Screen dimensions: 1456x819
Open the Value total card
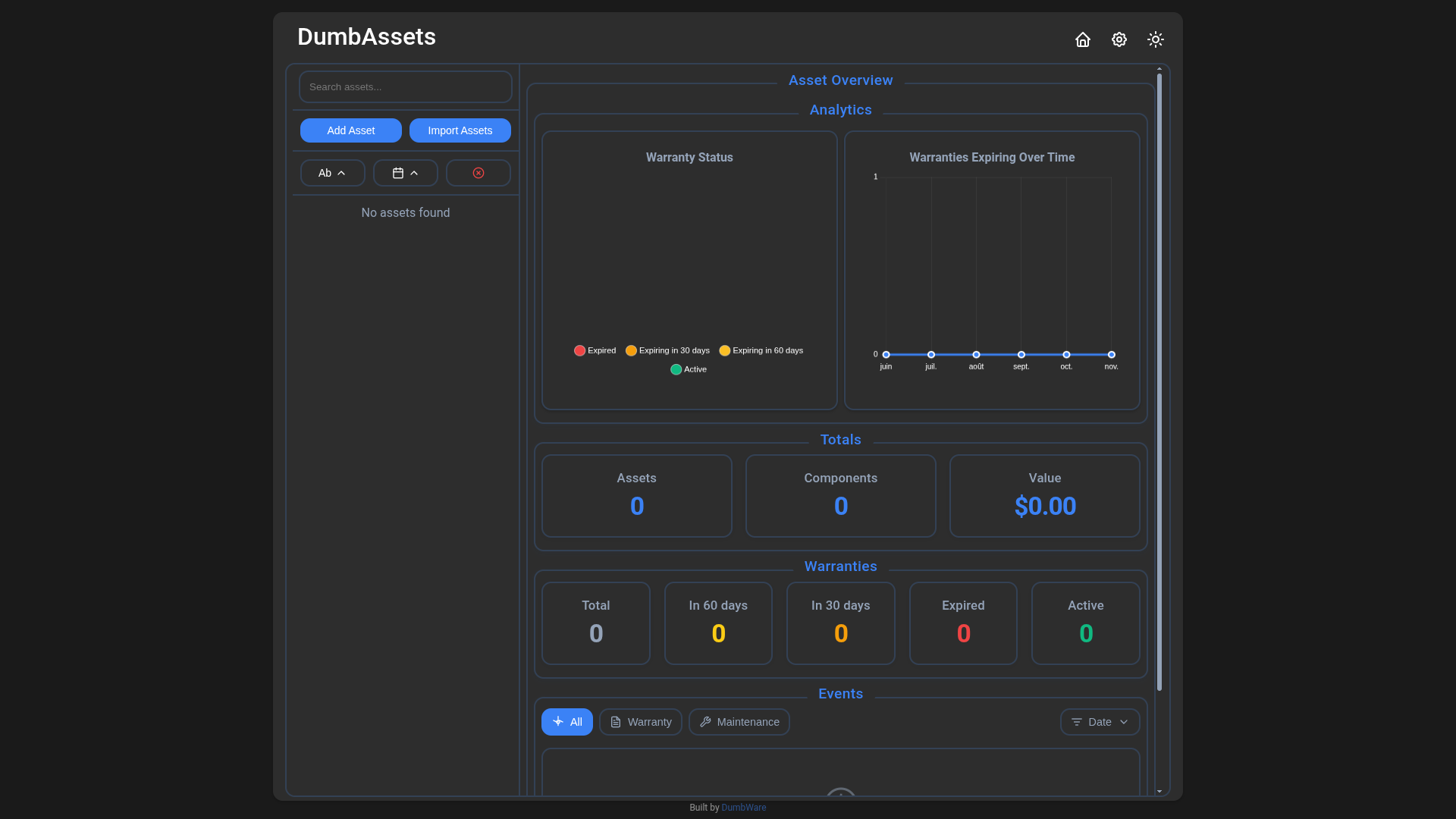pos(1045,496)
